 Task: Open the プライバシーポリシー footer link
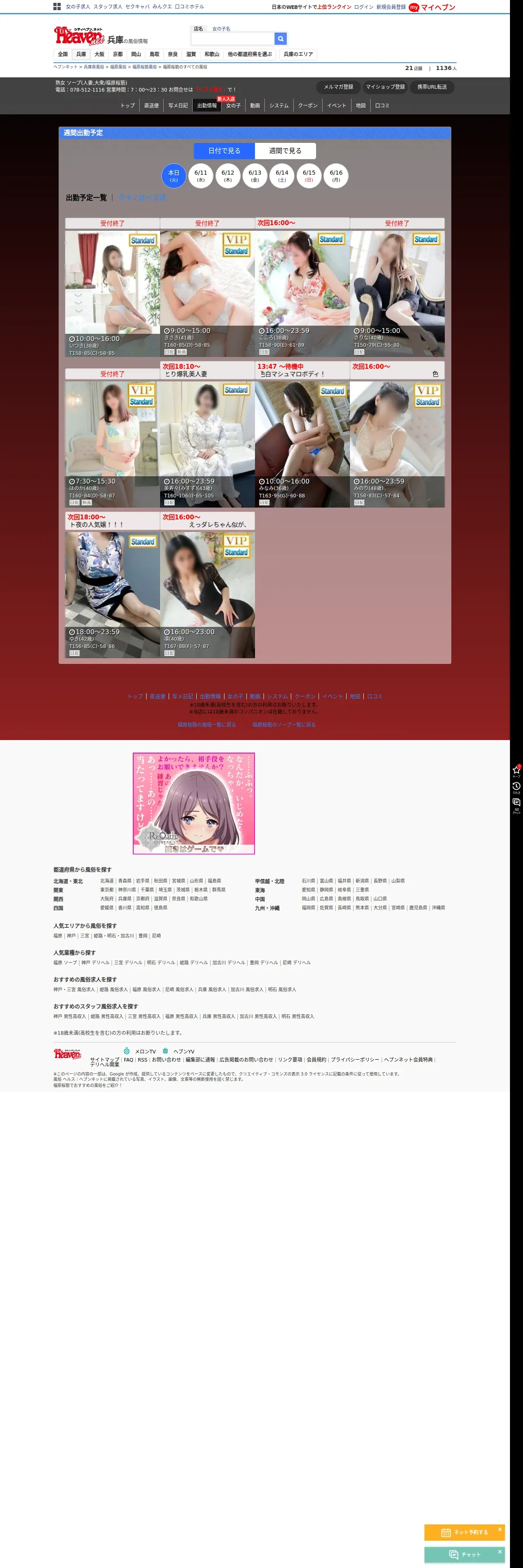point(355,1060)
